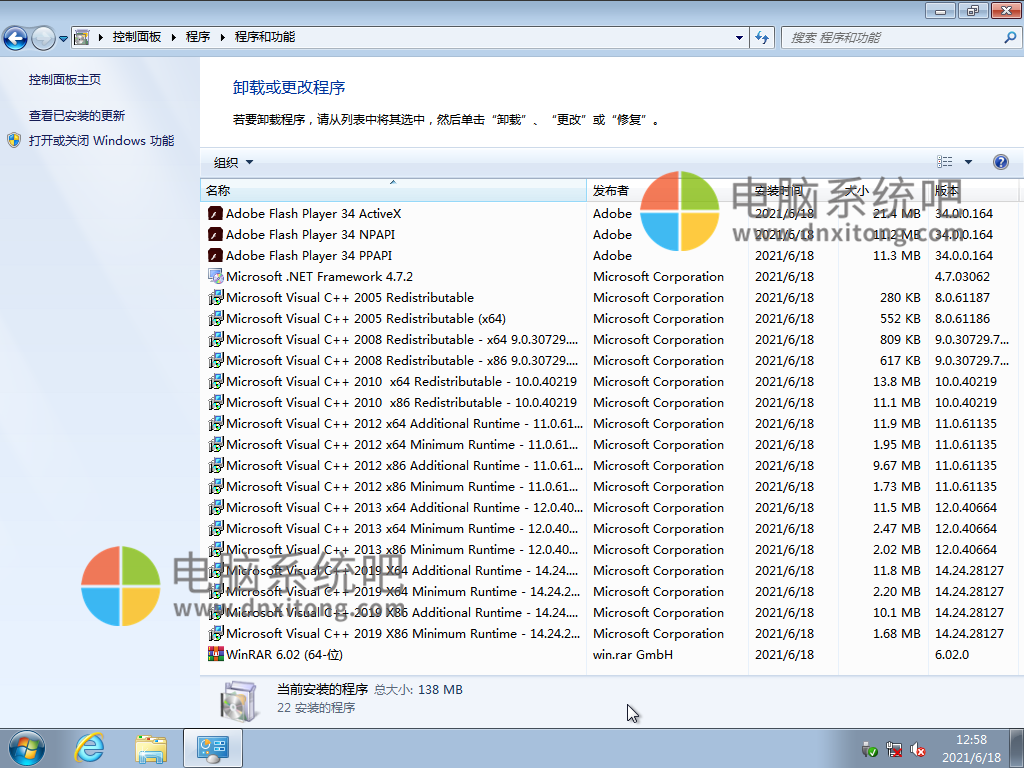This screenshot has height=768, width=1024.
Task: Open the 查看已安装的更新 link
Action: pyautogui.click(x=76, y=116)
